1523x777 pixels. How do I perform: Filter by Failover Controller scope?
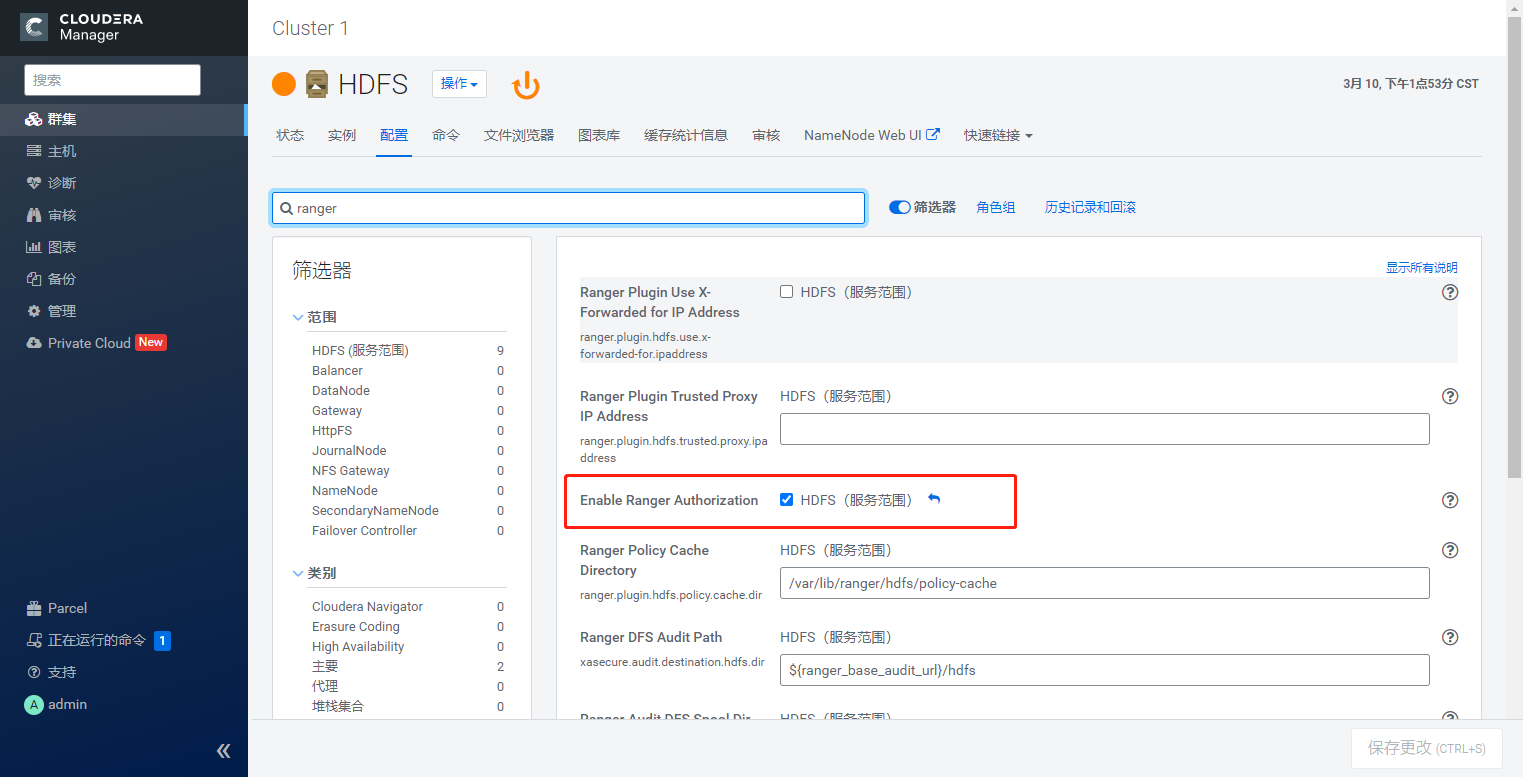pyautogui.click(x=365, y=530)
